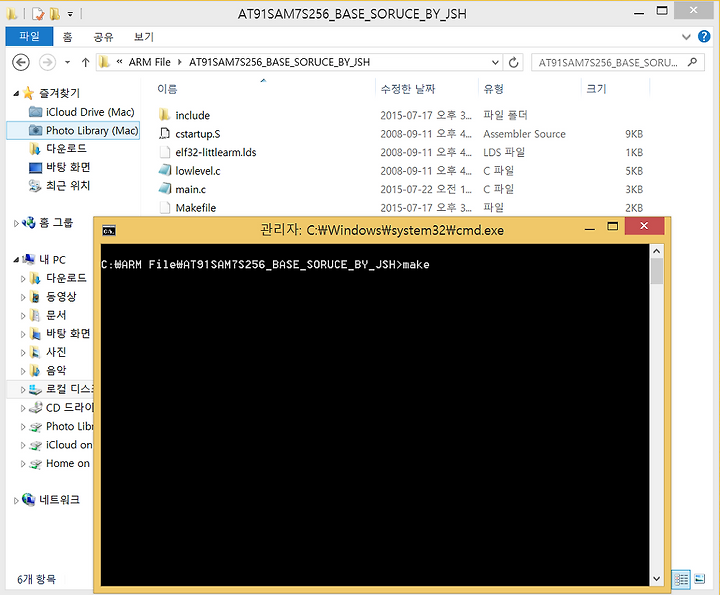Viewport: 720px width, 595px height.
Task: Expand 다운로드 under 내 PC
Action: click(23, 279)
